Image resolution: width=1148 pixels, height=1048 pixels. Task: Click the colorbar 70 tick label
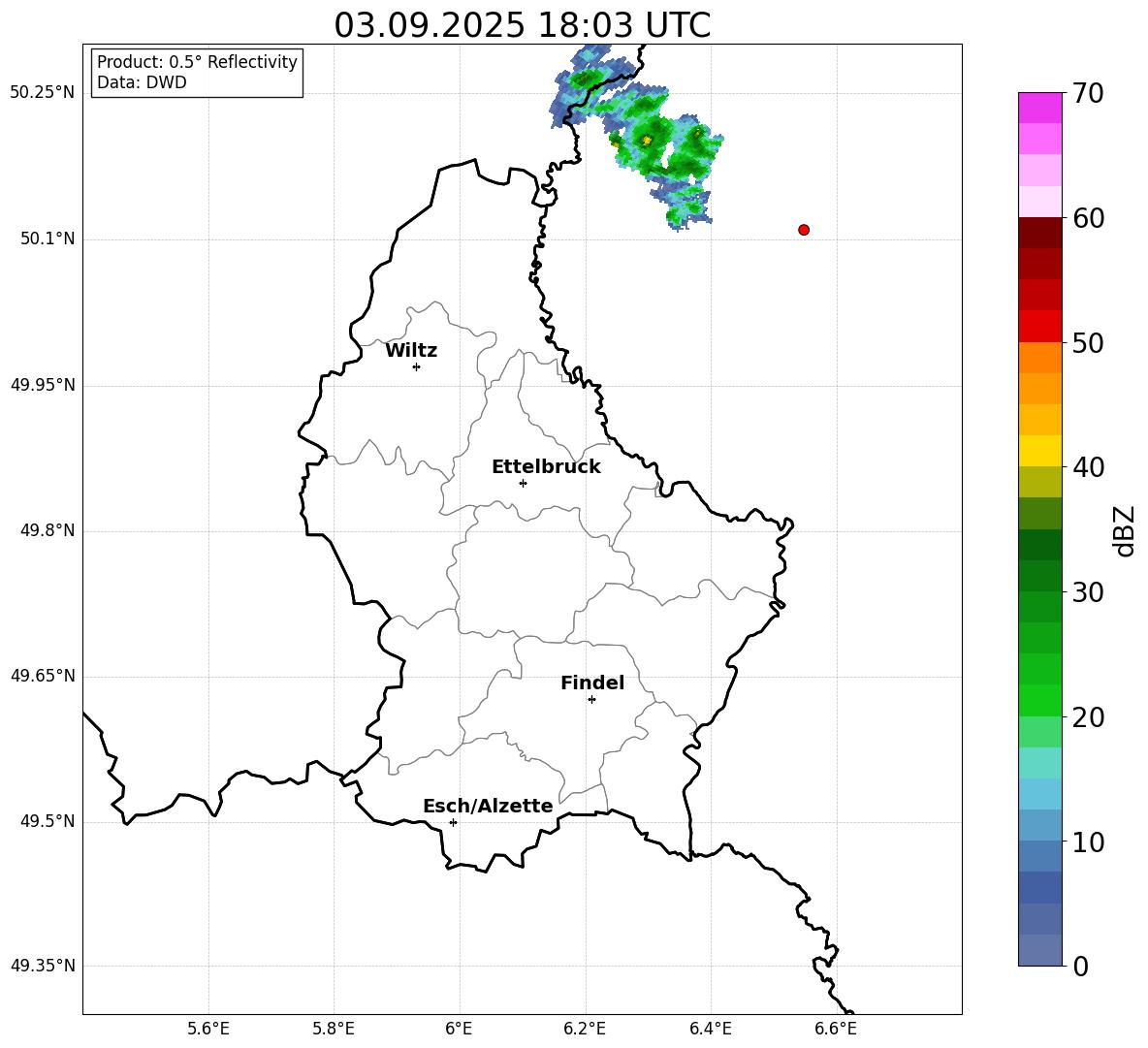tap(1088, 93)
